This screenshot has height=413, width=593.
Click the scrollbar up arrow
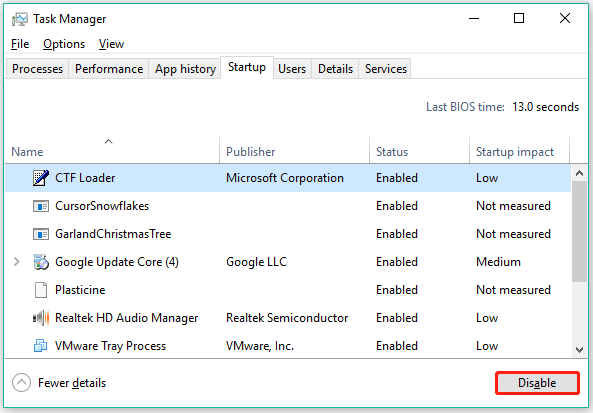(x=579, y=173)
